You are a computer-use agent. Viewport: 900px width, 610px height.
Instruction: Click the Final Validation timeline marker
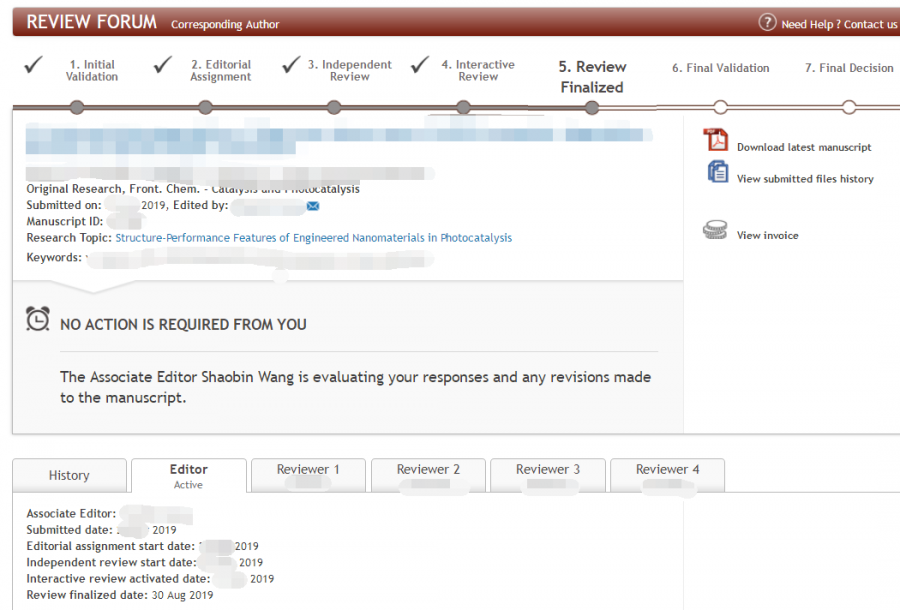click(720, 107)
